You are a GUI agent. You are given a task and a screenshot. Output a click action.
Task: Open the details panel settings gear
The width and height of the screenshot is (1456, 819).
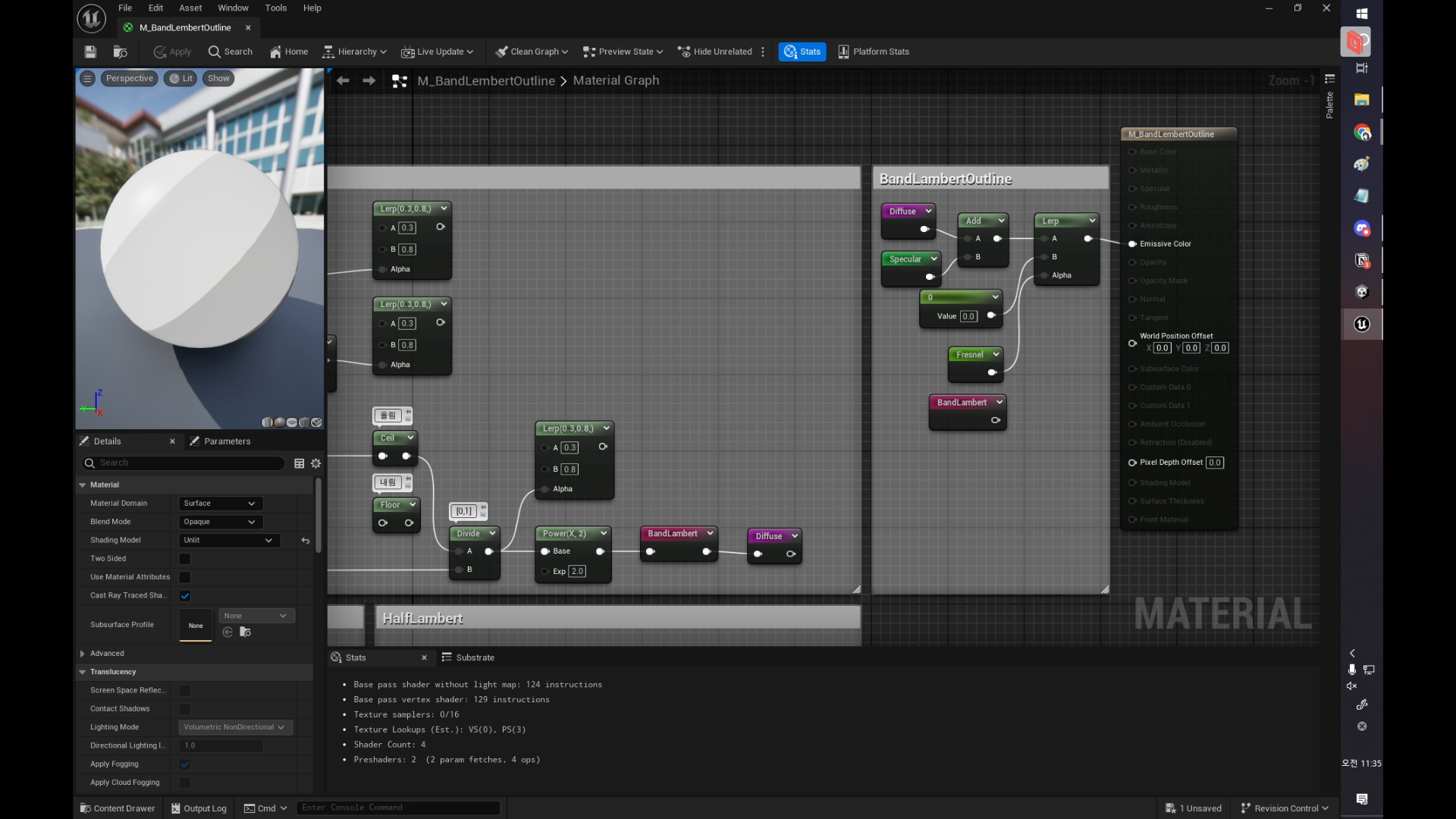316,463
